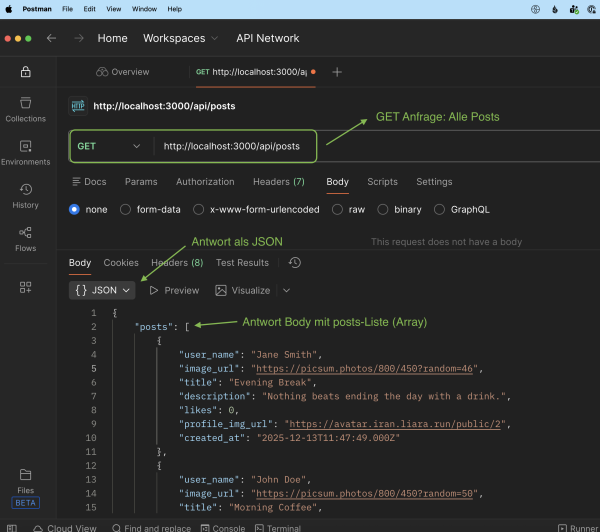Open the History sidebar panel
Screen dimensions: 600x532
[25, 195]
